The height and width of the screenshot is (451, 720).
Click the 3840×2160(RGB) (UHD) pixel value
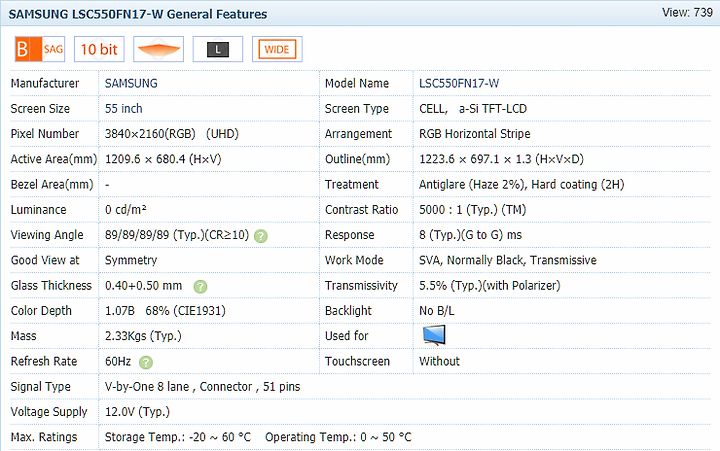[172, 134]
